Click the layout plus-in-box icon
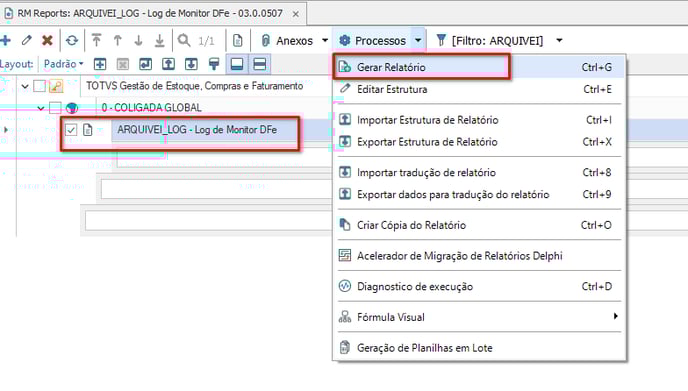The width and height of the screenshot is (688, 391). [x=100, y=65]
